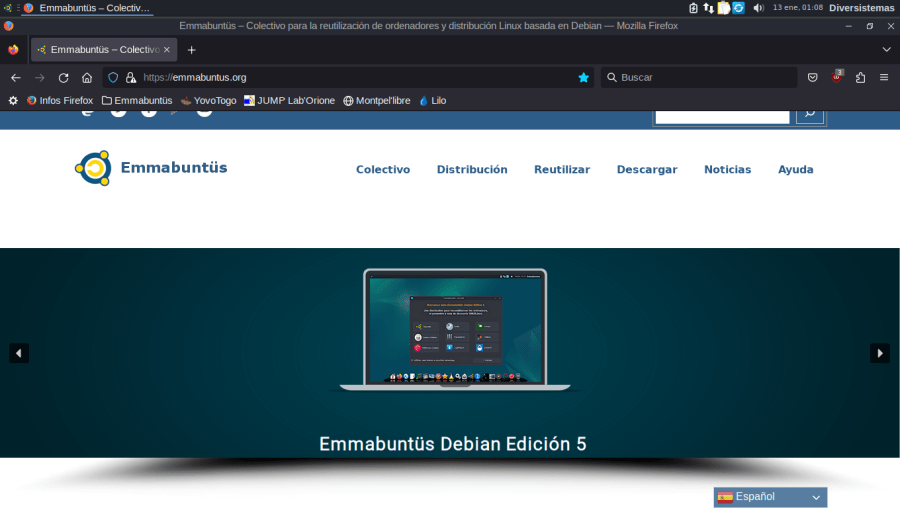Click the uBlock shield extension icon
This screenshot has width=900, height=508.
tap(837, 77)
